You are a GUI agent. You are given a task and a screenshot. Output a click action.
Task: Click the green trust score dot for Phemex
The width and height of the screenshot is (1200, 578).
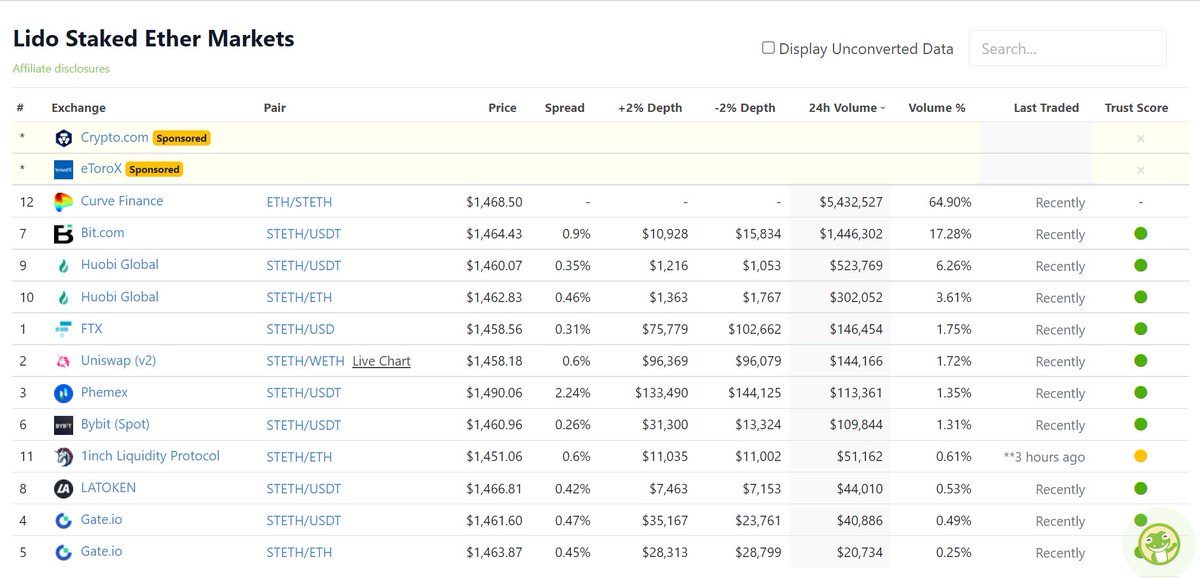1140,393
